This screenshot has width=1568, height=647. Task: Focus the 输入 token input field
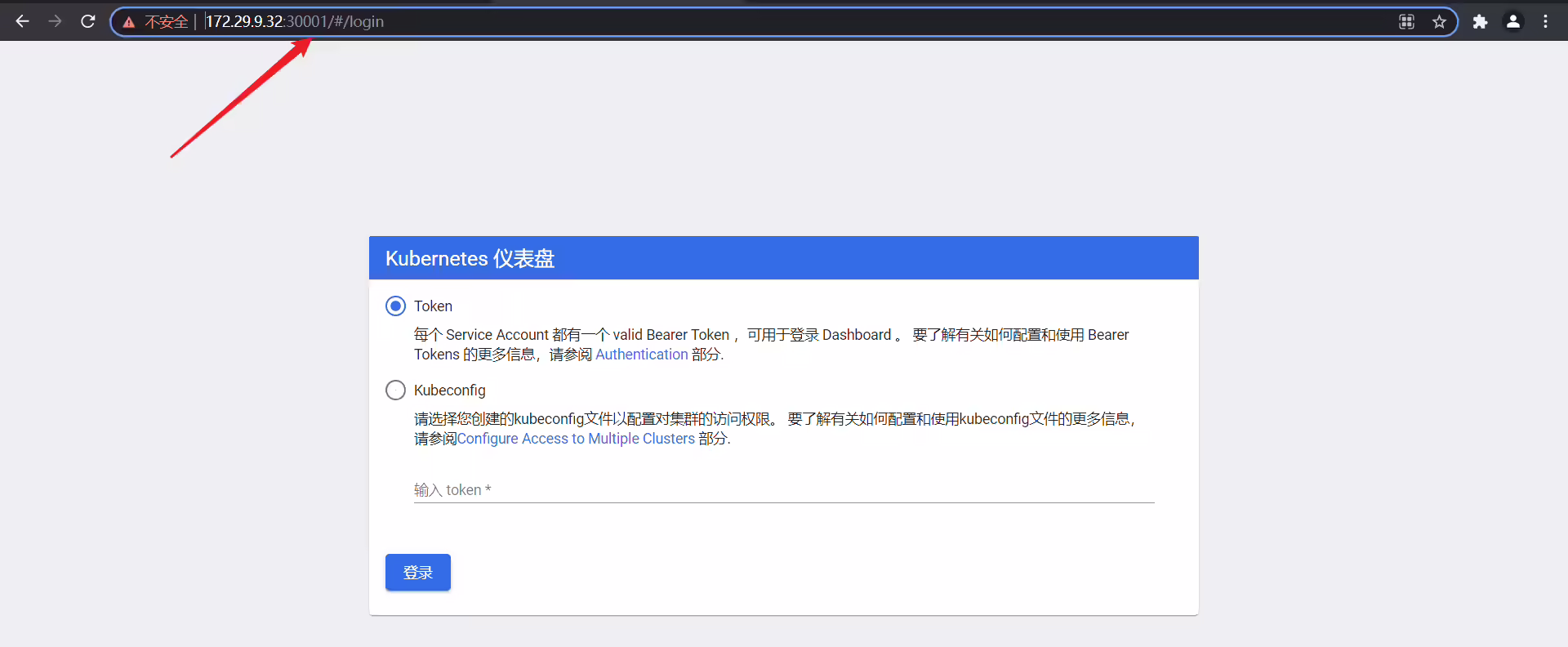point(784,490)
